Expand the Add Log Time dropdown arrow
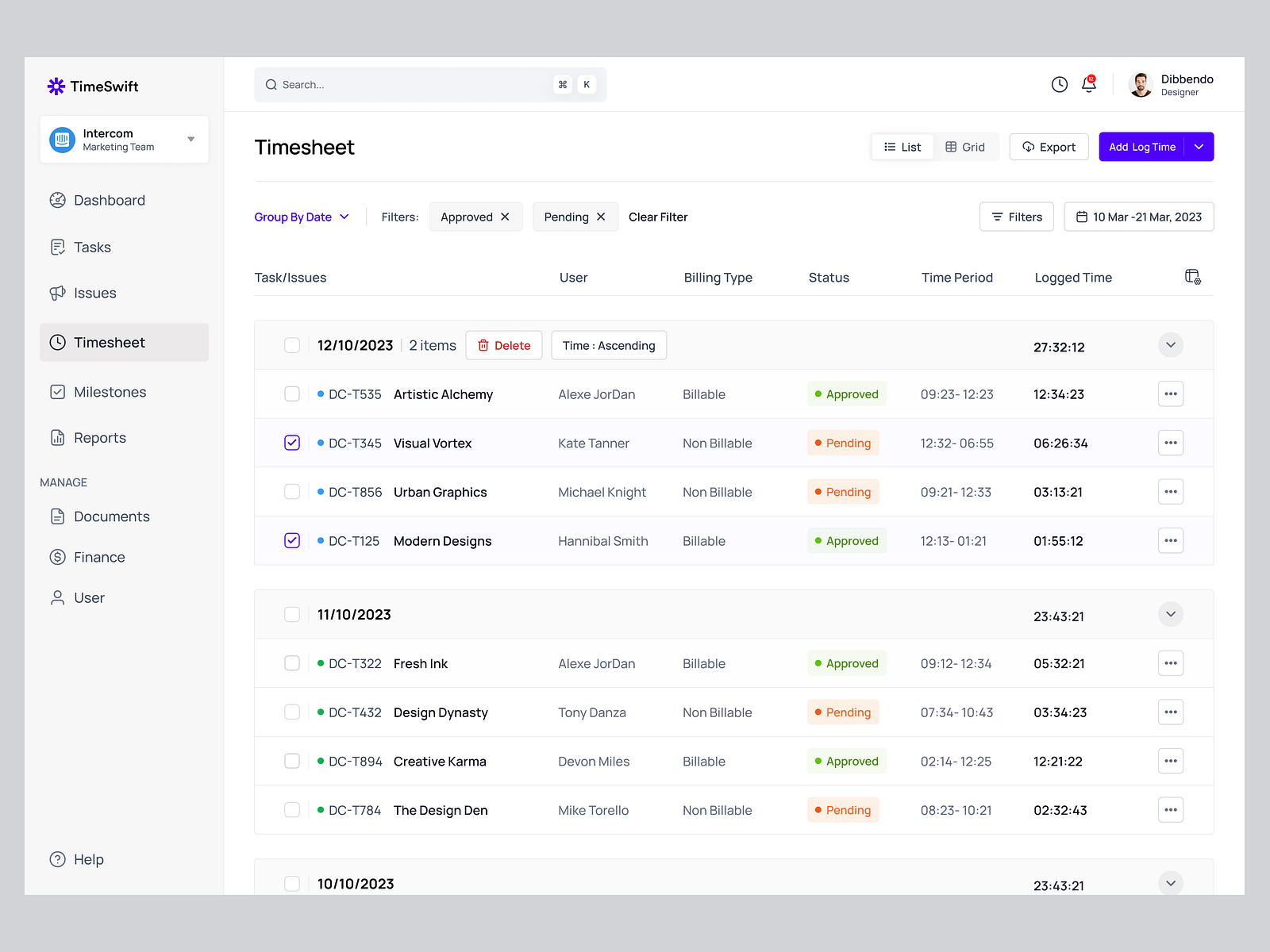The height and width of the screenshot is (952, 1270). point(1199,147)
